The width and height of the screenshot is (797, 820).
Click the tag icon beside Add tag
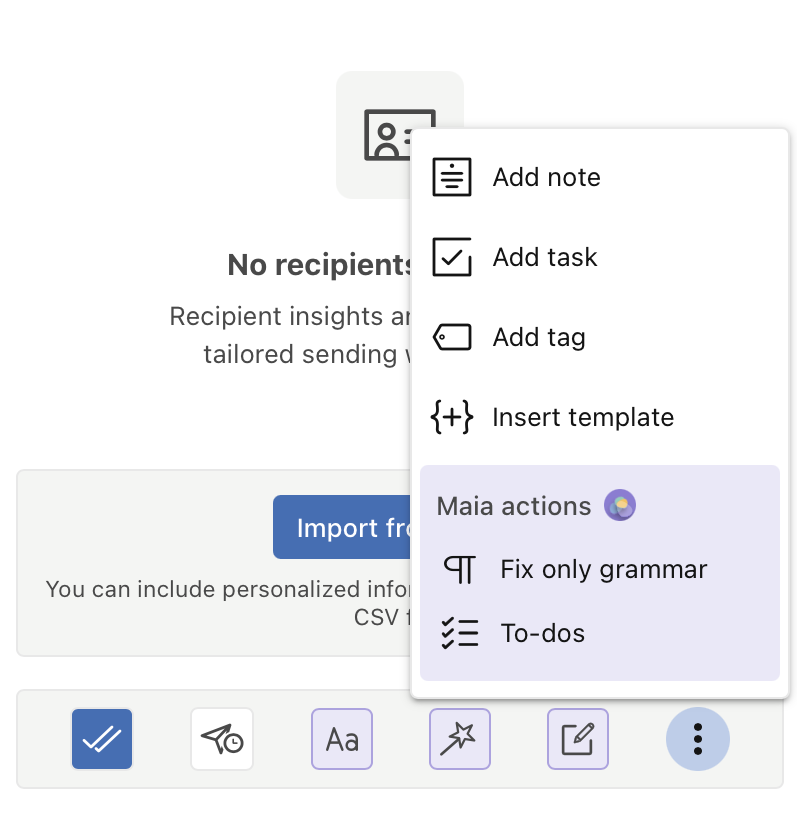[452, 337]
